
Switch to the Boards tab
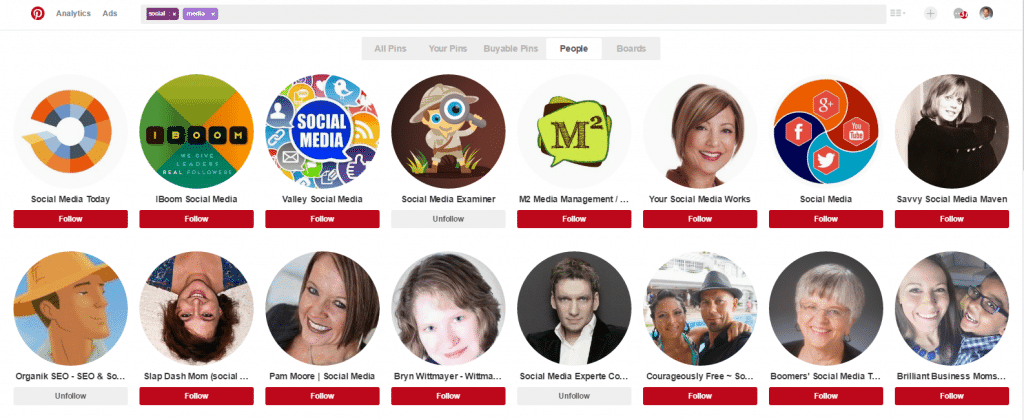[631, 48]
